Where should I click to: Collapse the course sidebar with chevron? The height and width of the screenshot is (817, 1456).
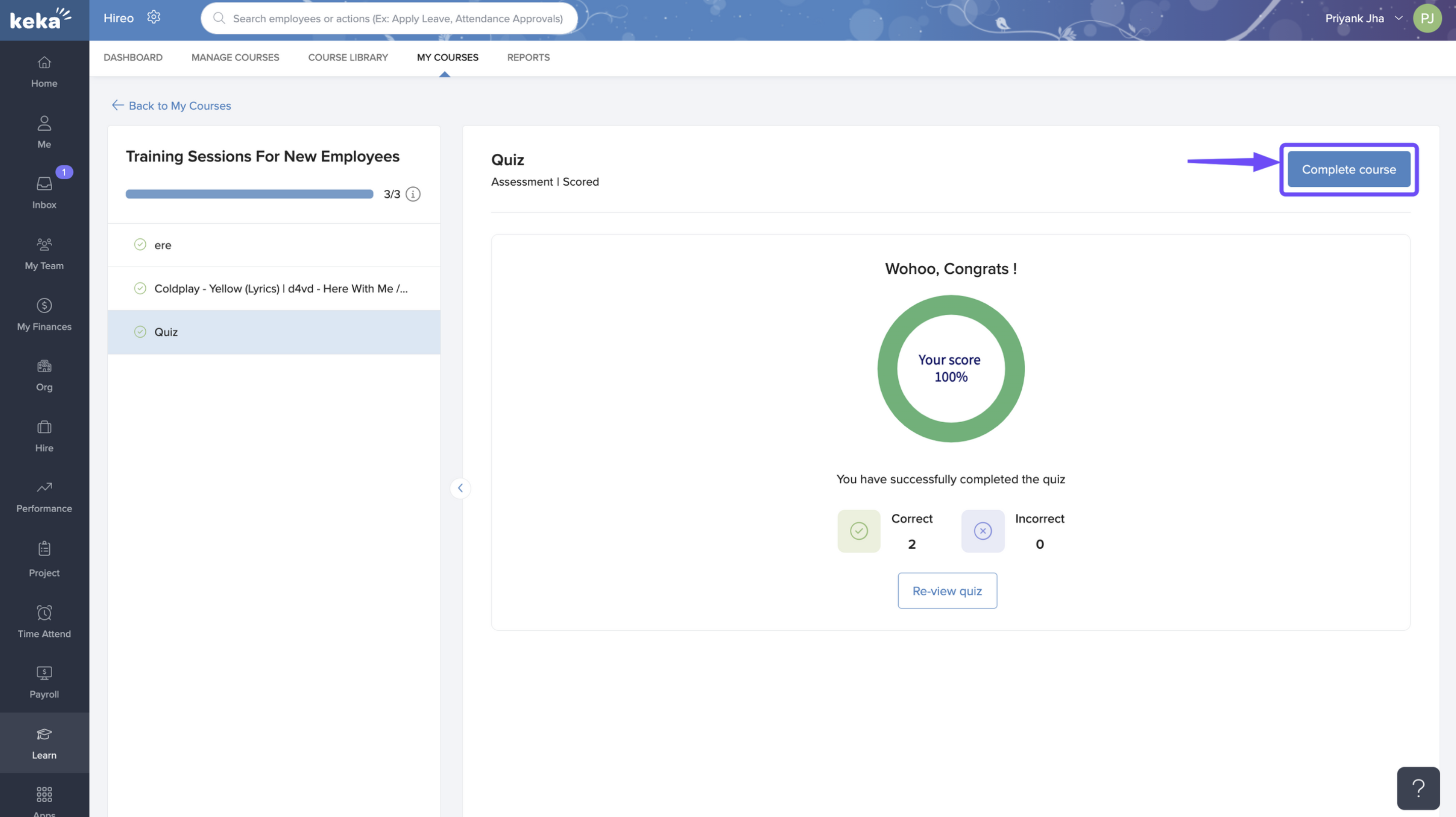pyautogui.click(x=460, y=488)
